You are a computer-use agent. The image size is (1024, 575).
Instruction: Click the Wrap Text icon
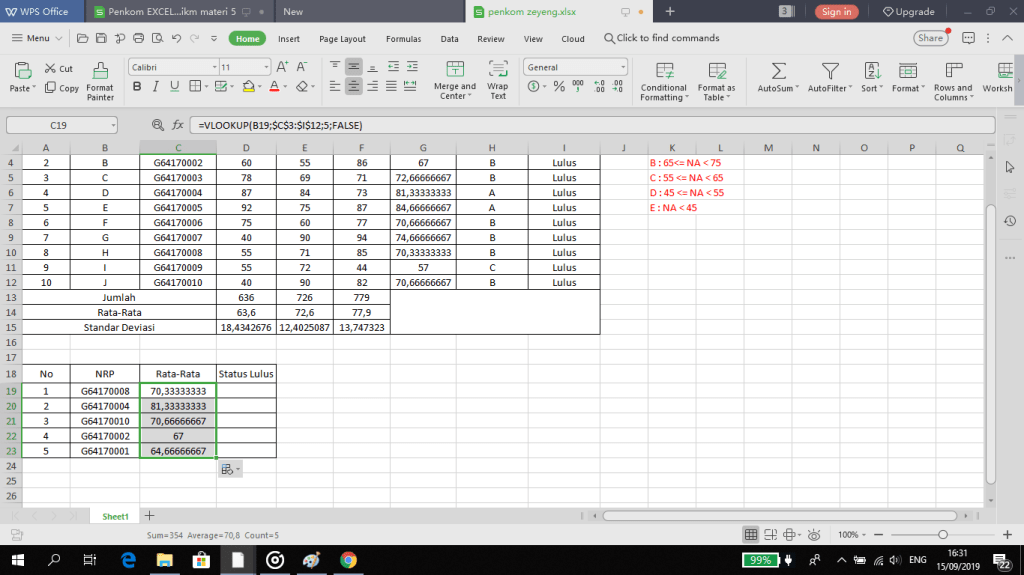498,70
